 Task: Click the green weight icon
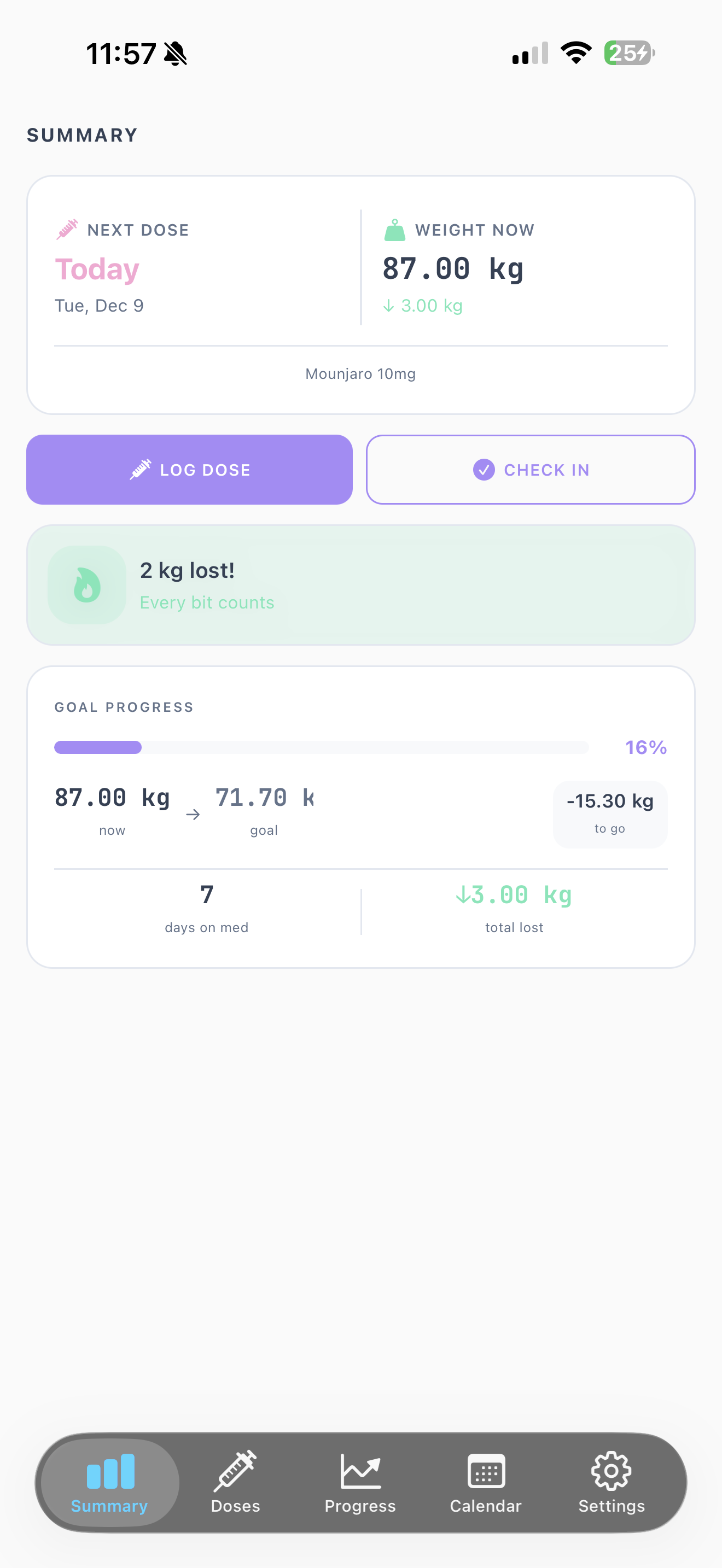click(x=394, y=230)
